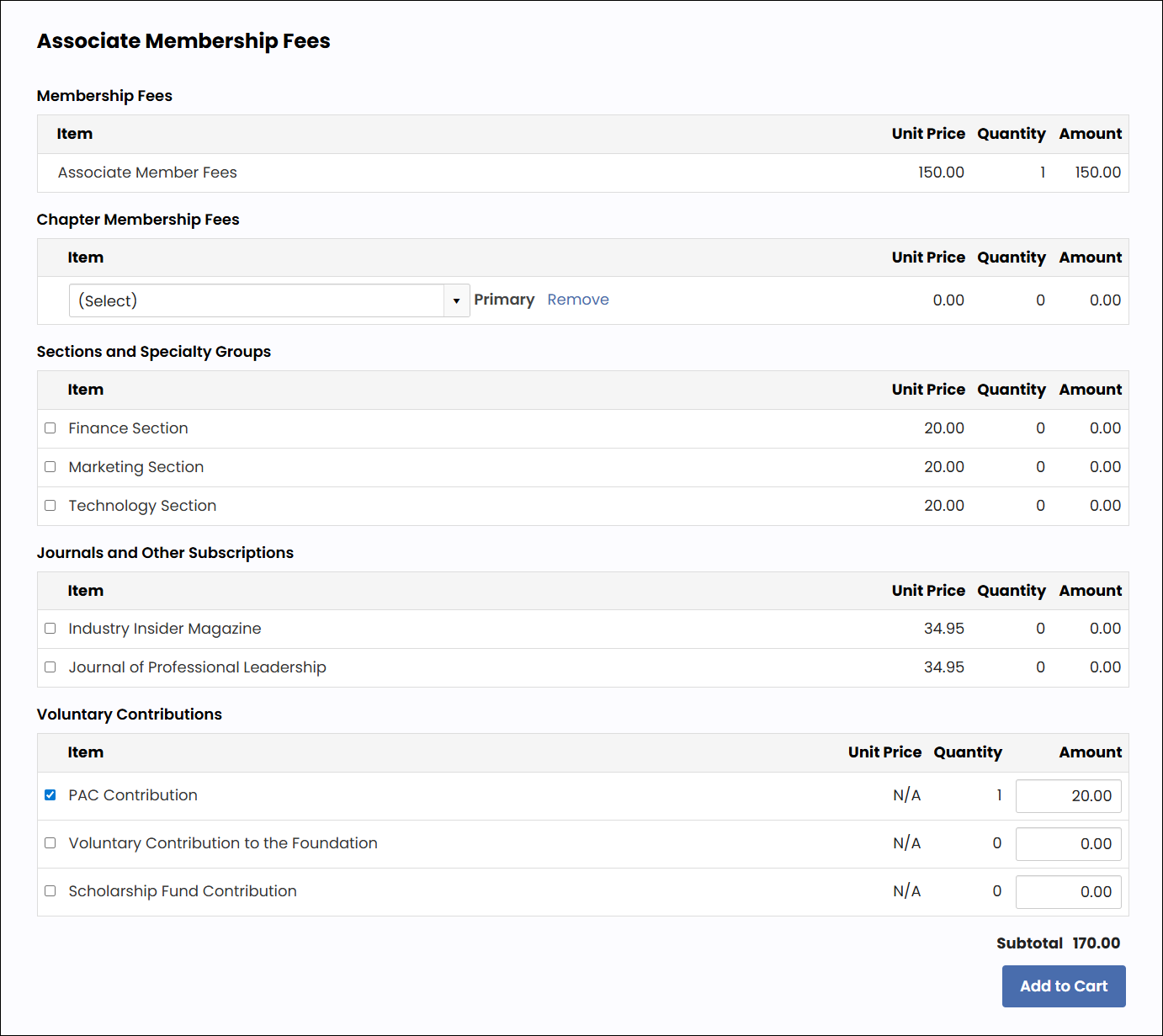The image size is (1163, 1036).
Task: Uncheck the PAC Contribution checkbox
Action: pos(50,795)
